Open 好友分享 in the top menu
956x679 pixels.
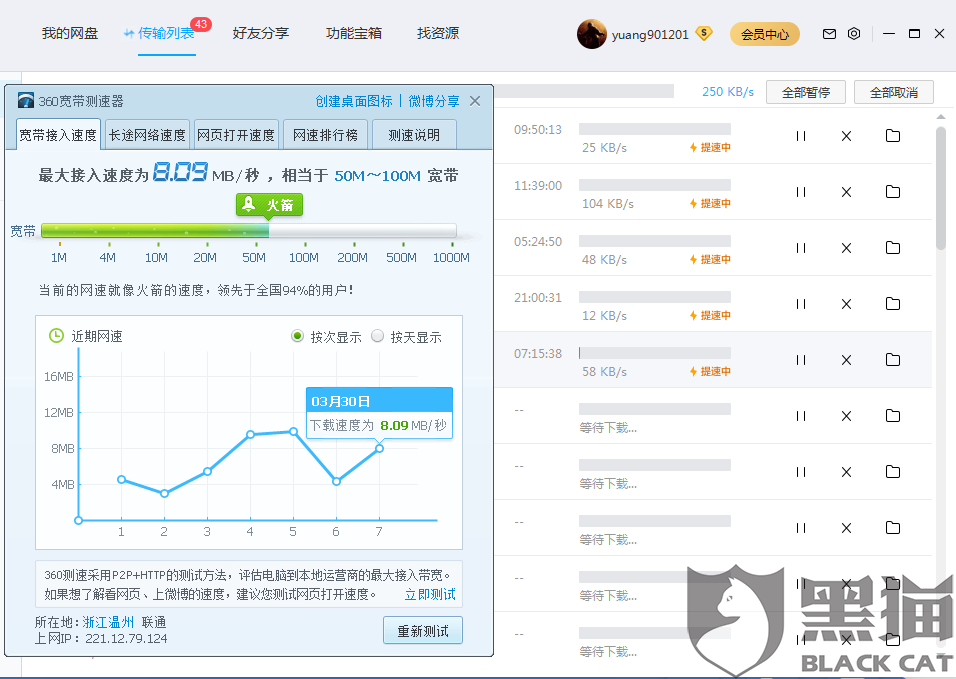click(x=260, y=34)
